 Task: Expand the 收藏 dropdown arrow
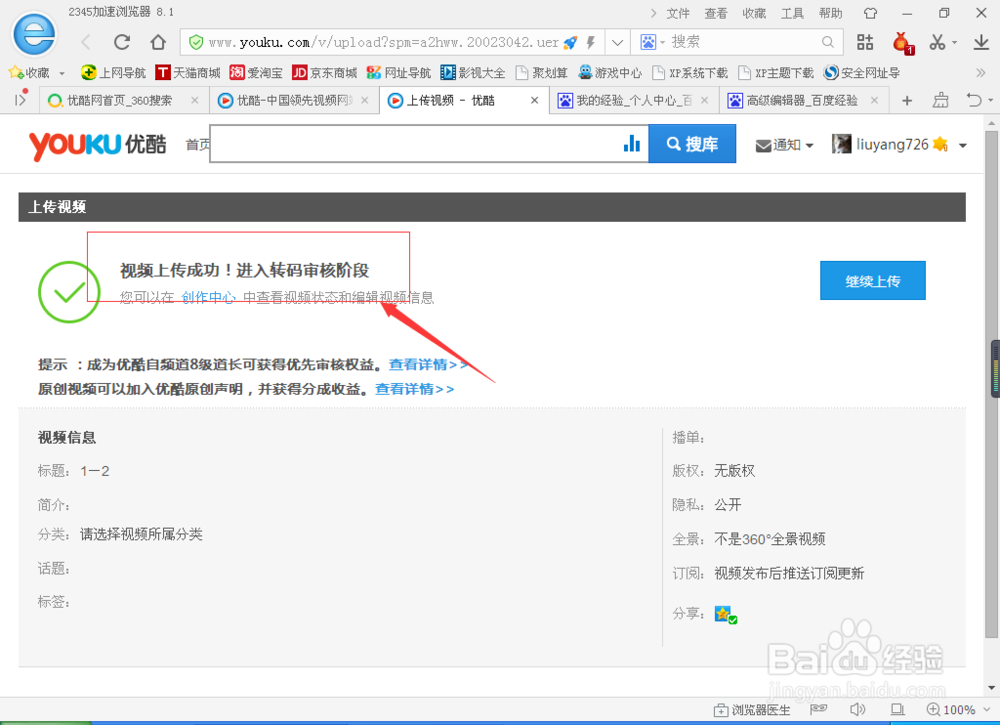click(x=62, y=73)
